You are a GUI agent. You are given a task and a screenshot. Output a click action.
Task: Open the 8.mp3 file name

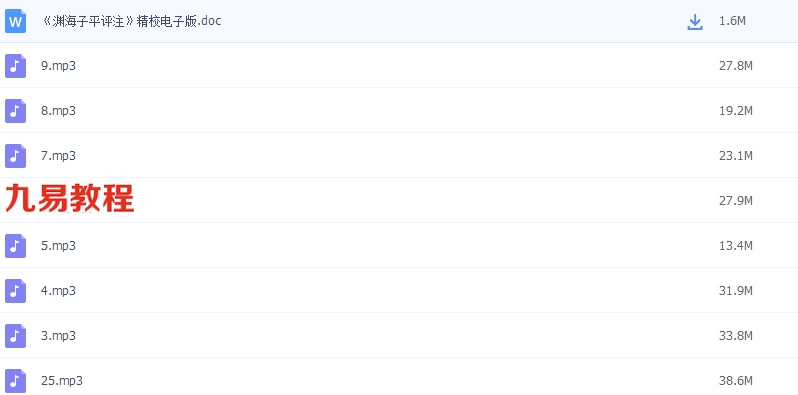[x=59, y=111]
